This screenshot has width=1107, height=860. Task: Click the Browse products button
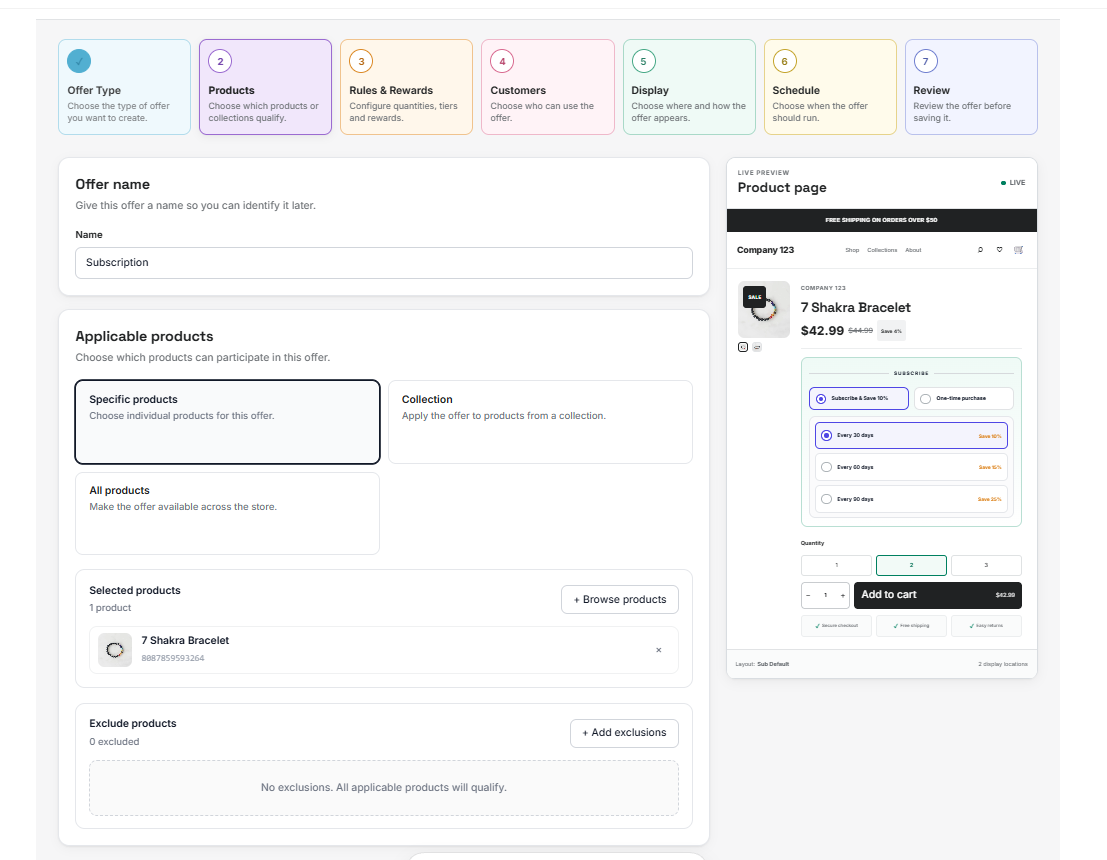(x=620, y=599)
